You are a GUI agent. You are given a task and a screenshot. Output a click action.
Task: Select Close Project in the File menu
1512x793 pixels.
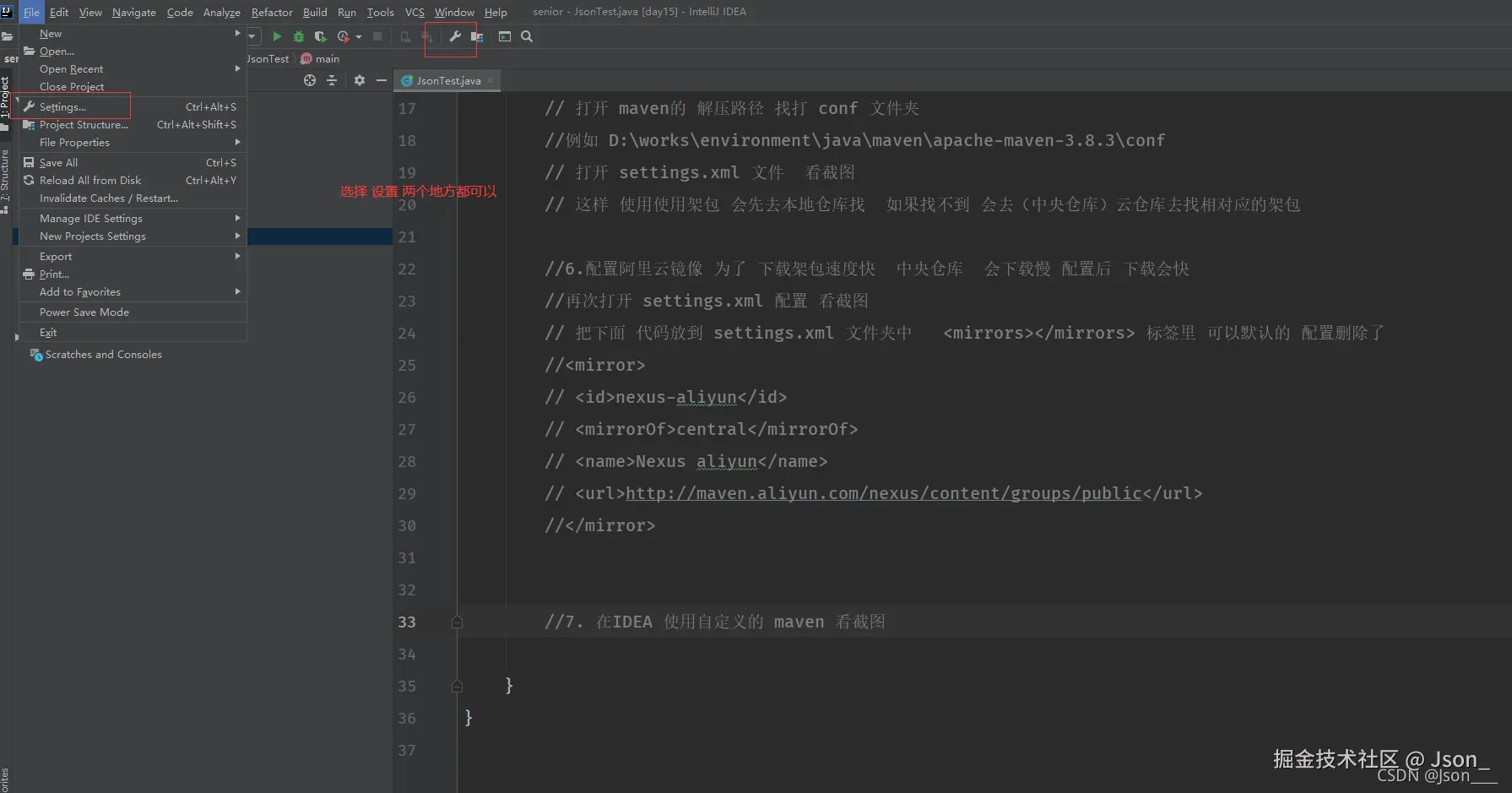click(133, 87)
